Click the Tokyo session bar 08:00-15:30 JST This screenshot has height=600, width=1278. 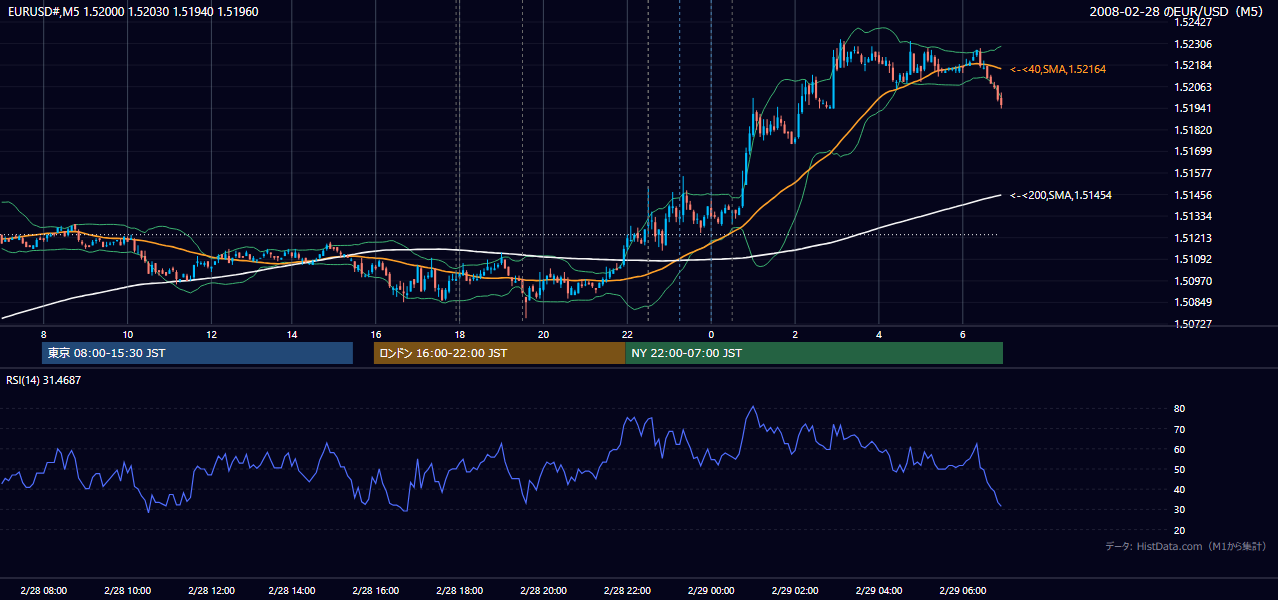(x=197, y=353)
